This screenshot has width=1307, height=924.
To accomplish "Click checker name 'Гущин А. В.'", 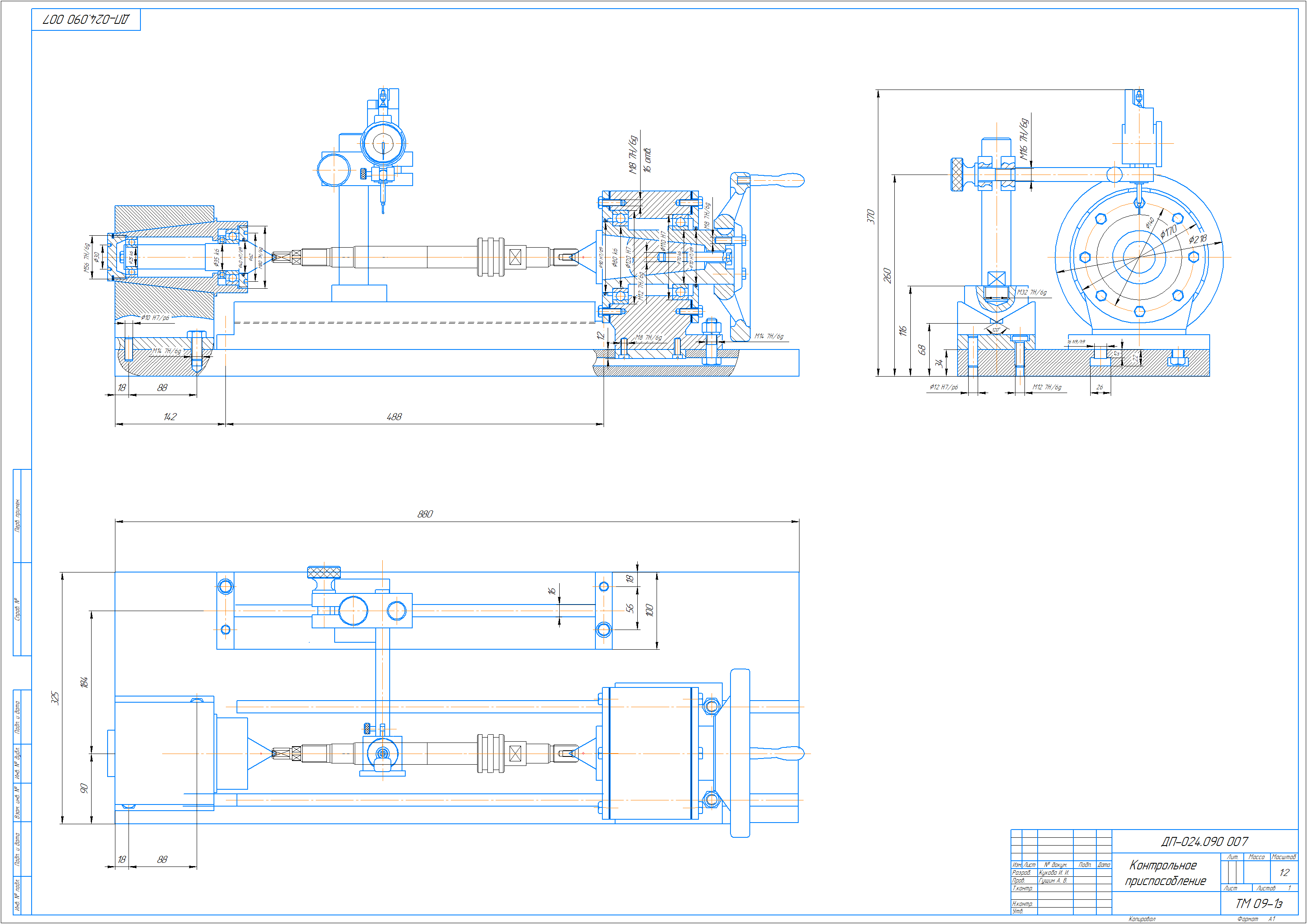I will pos(1052,880).
